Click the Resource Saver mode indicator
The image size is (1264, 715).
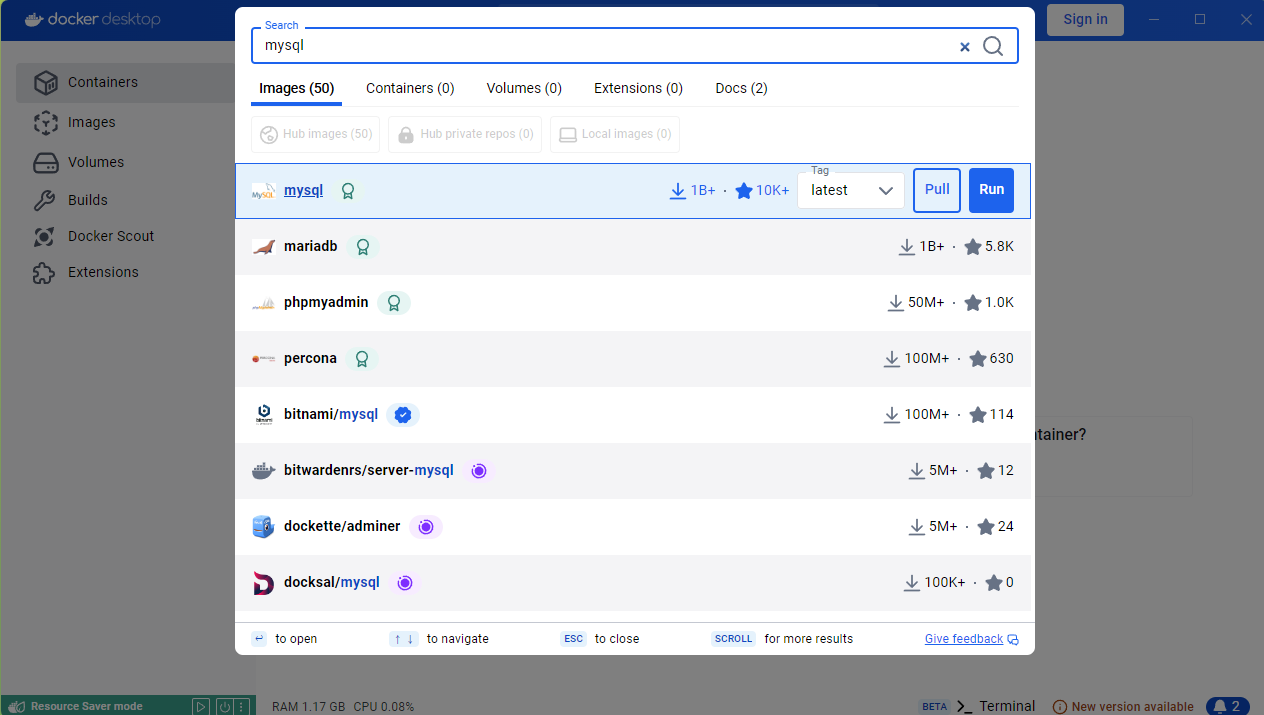pyautogui.click(x=75, y=706)
